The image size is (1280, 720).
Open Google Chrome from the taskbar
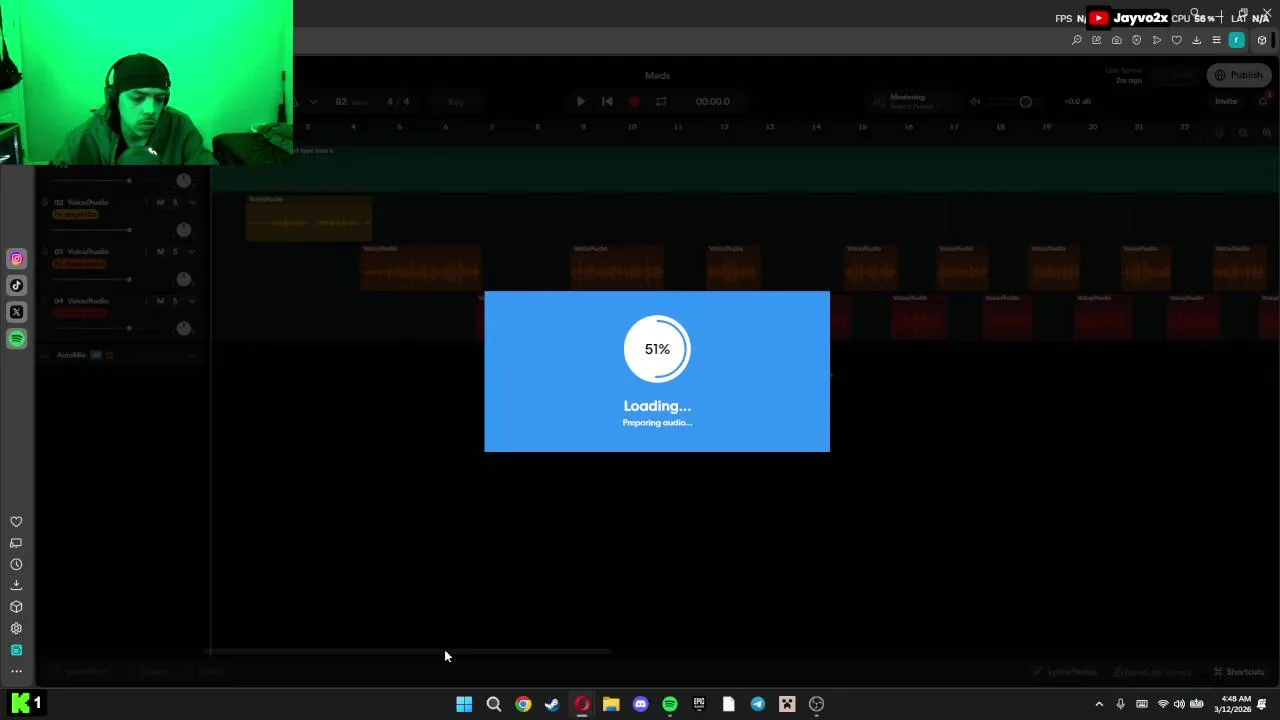(x=523, y=704)
